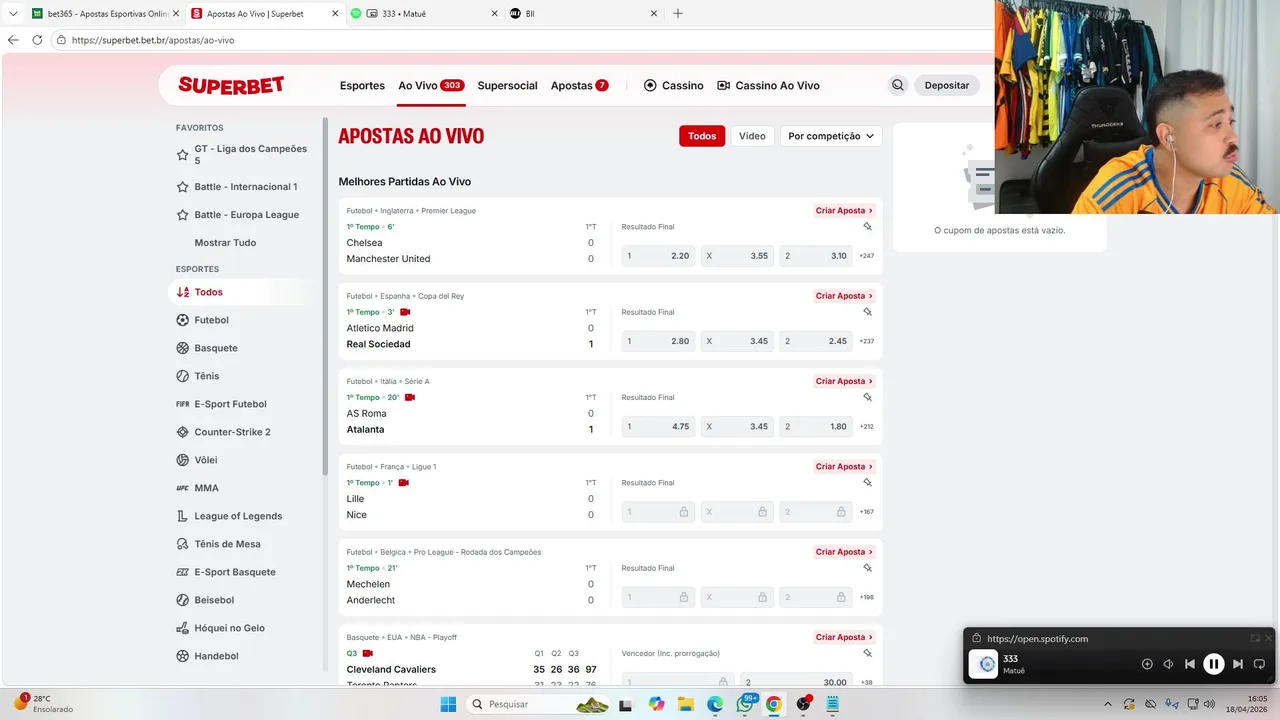Add 333 to library in Spotify mini player
1280x720 pixels.
pos(1147,664)
